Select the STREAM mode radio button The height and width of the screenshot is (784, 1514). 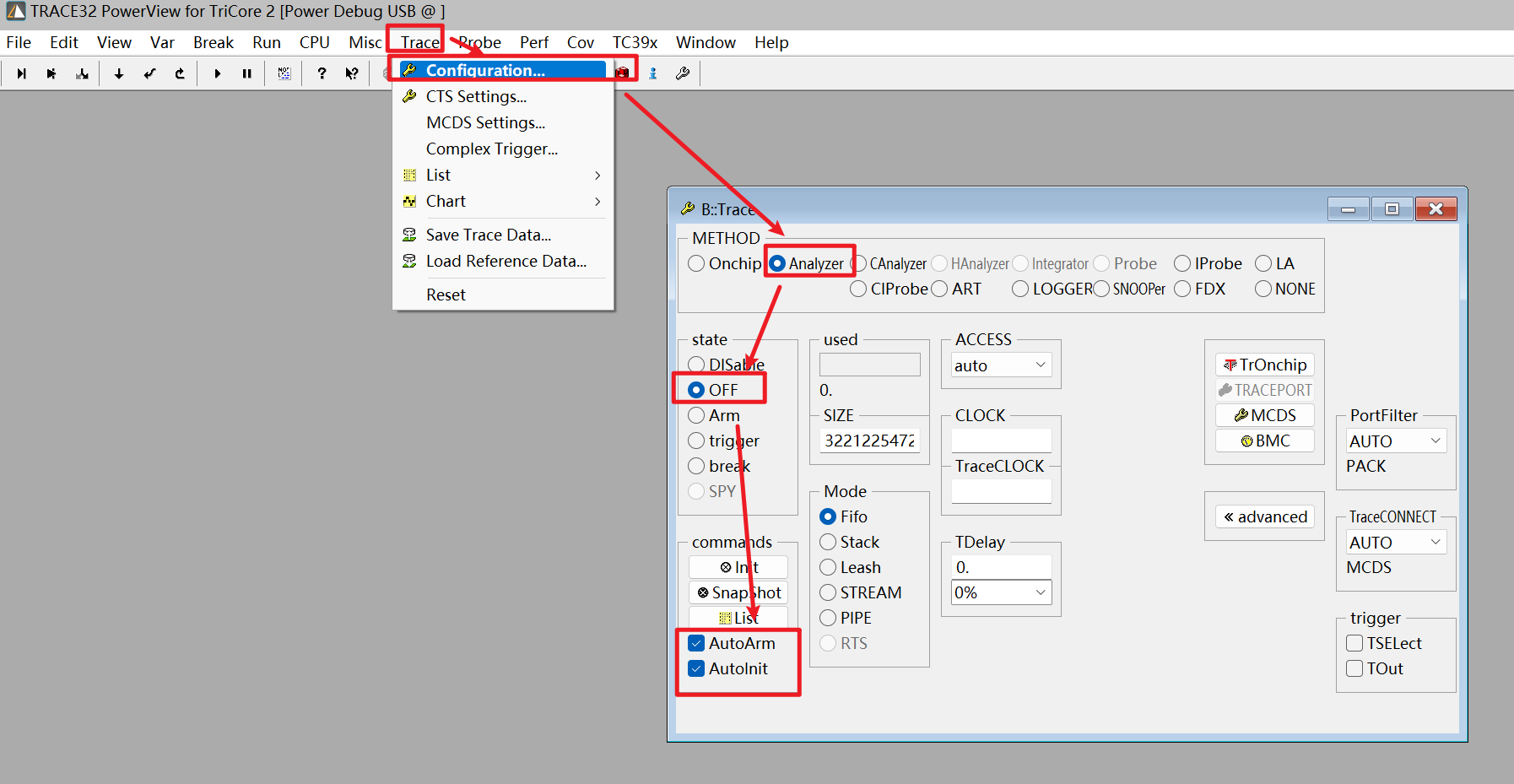pos(828,592)
